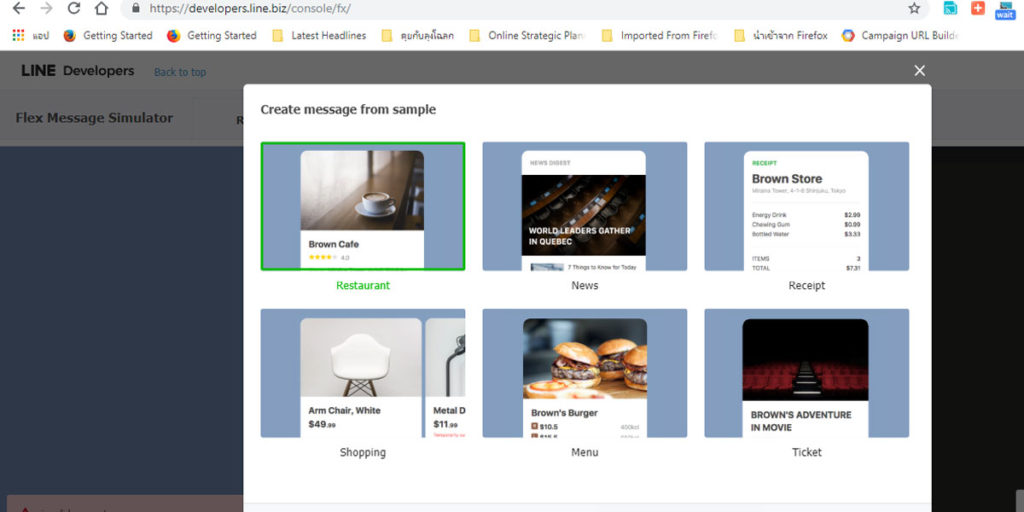Viewport: 1024px width, 512px height.
Task: Open the blue 'wait' extension icon
Action: tap(1005, 10)
